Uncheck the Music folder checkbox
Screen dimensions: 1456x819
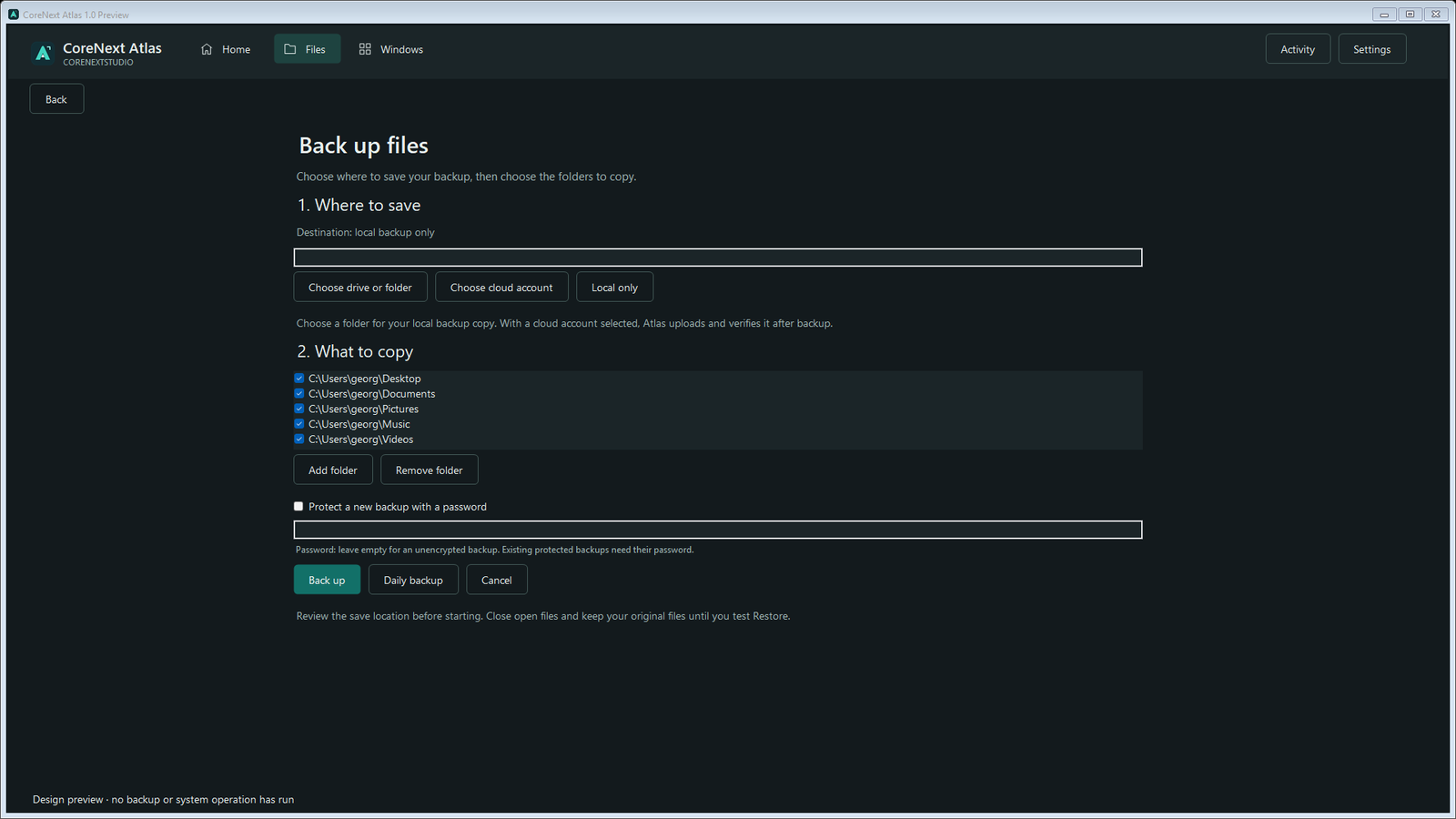(298, 424)
